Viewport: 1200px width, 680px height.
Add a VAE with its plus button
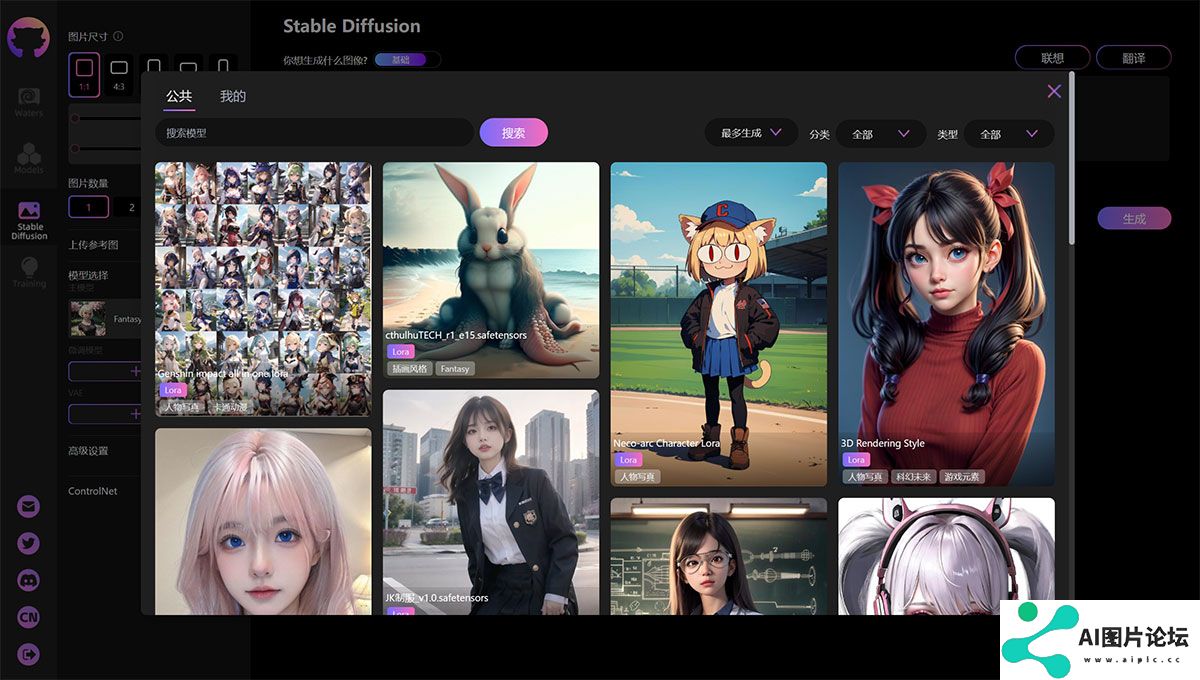pos(136,413)
